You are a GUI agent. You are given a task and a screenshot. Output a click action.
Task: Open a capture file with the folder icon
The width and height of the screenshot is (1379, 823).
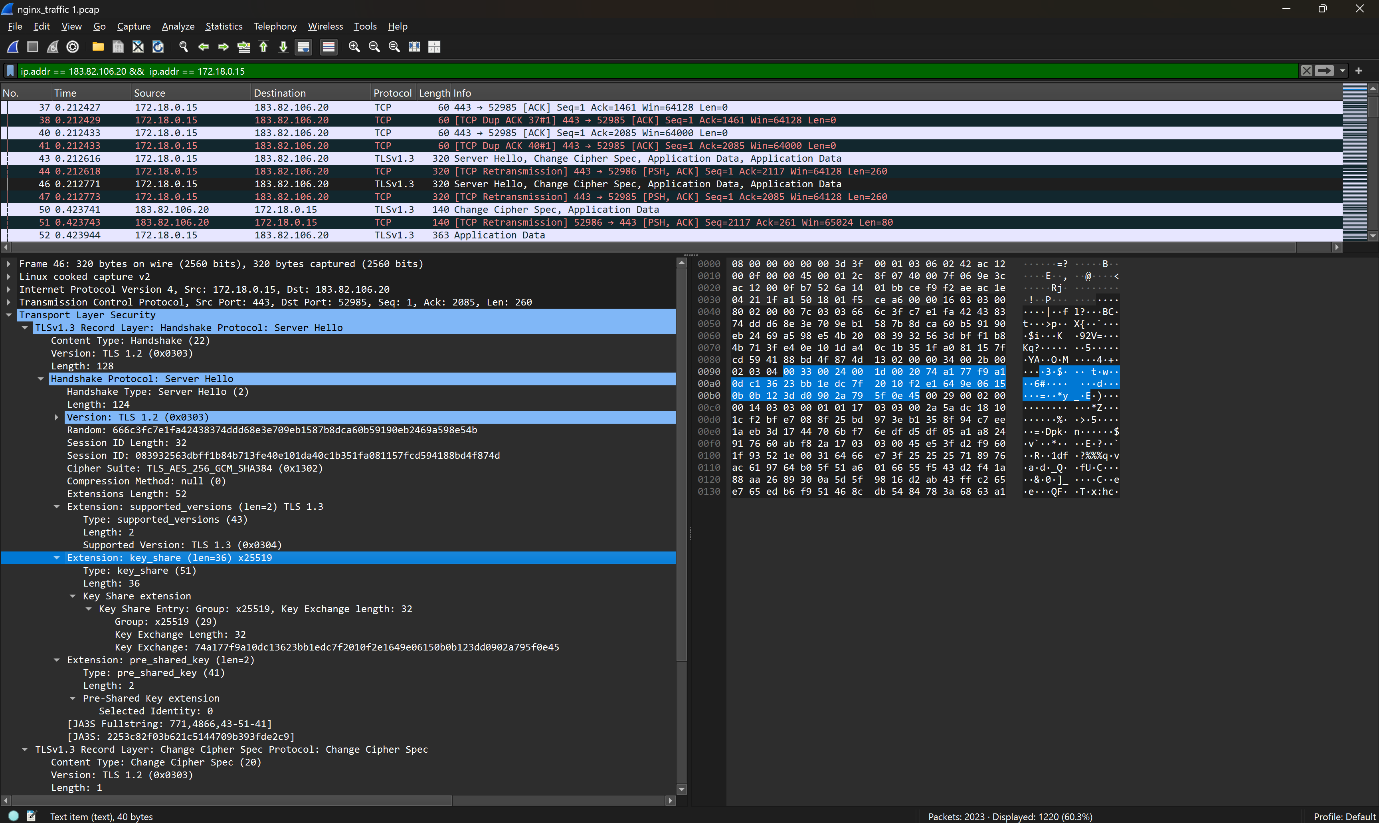[x=97, y=47]
